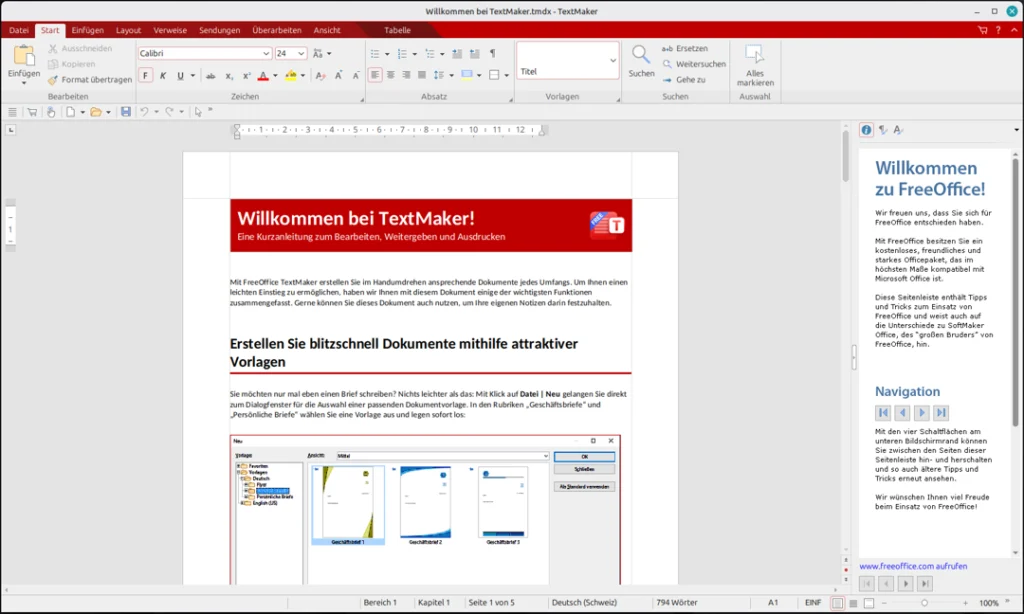Click the save floppy disk icon
Screen dimensions: 1024x614
pos(126,112)
